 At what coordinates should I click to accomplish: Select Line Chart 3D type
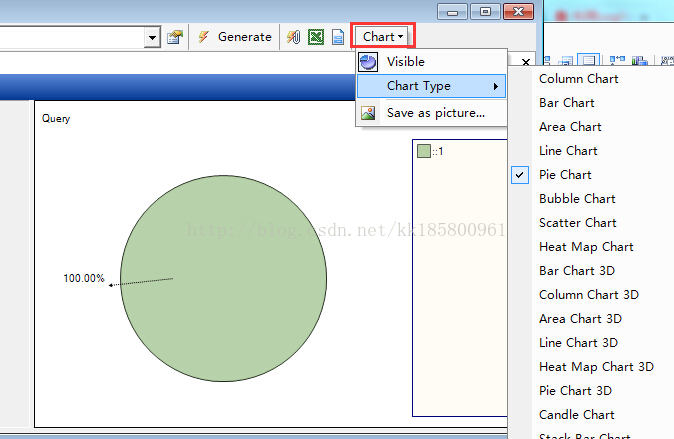click(x=579, y=343)
